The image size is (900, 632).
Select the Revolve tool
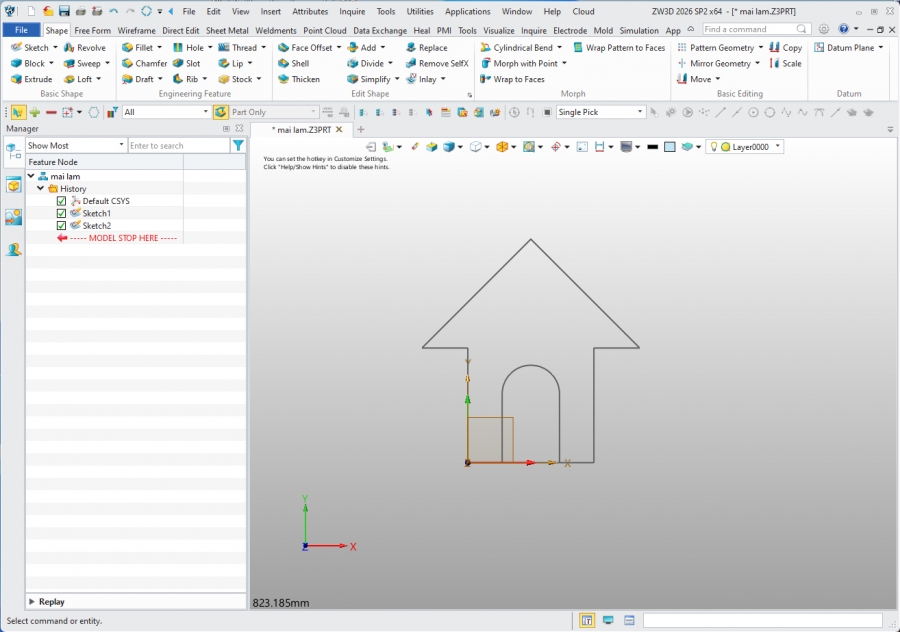pos(84,48)
